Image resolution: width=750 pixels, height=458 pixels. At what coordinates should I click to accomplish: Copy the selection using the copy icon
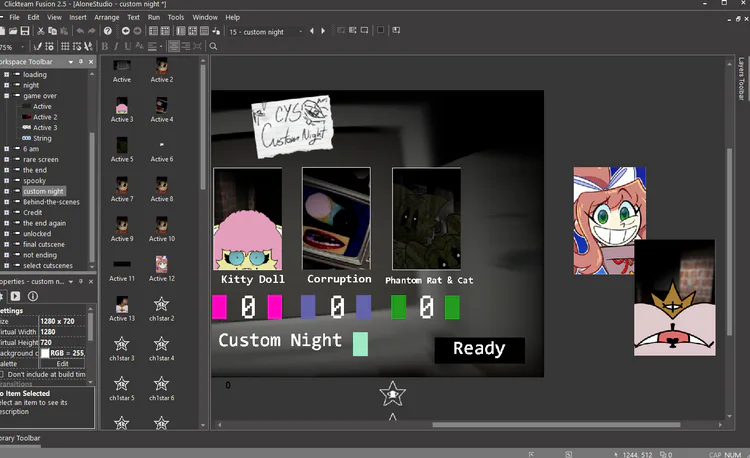pyautogui.click(x=52, y=31)
